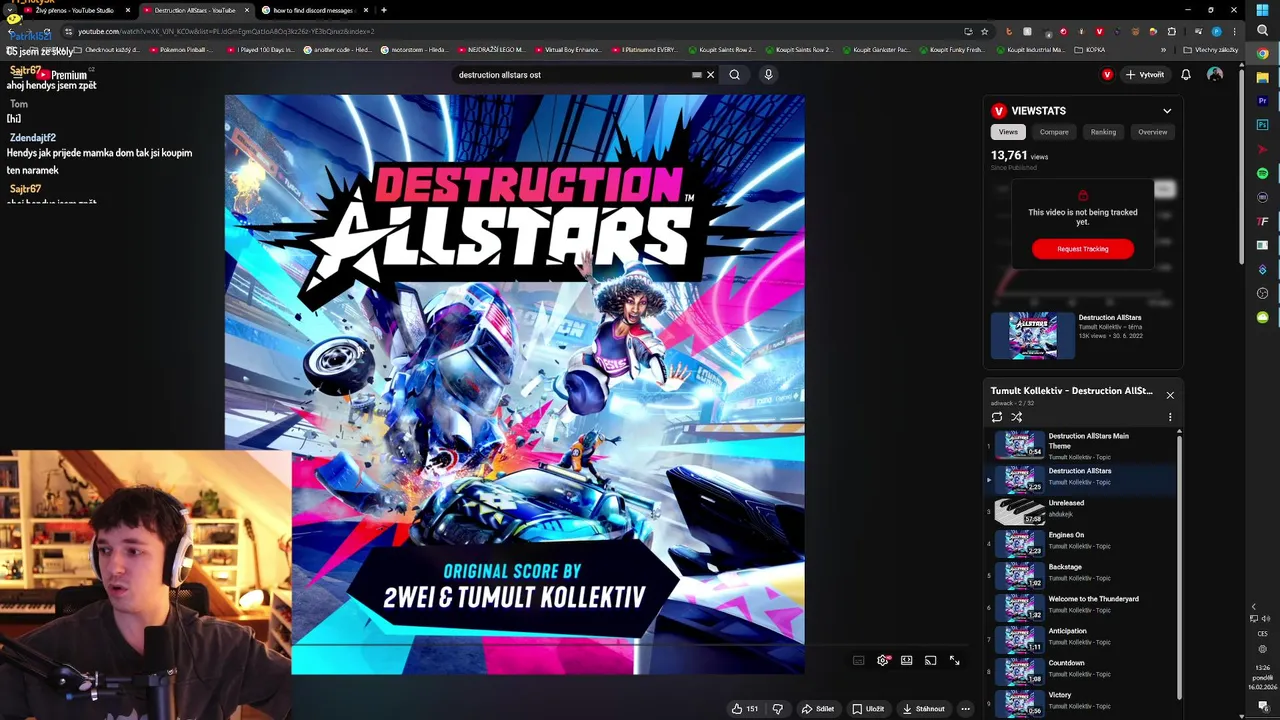Click the Uložit save button

(x=868, y=709)
